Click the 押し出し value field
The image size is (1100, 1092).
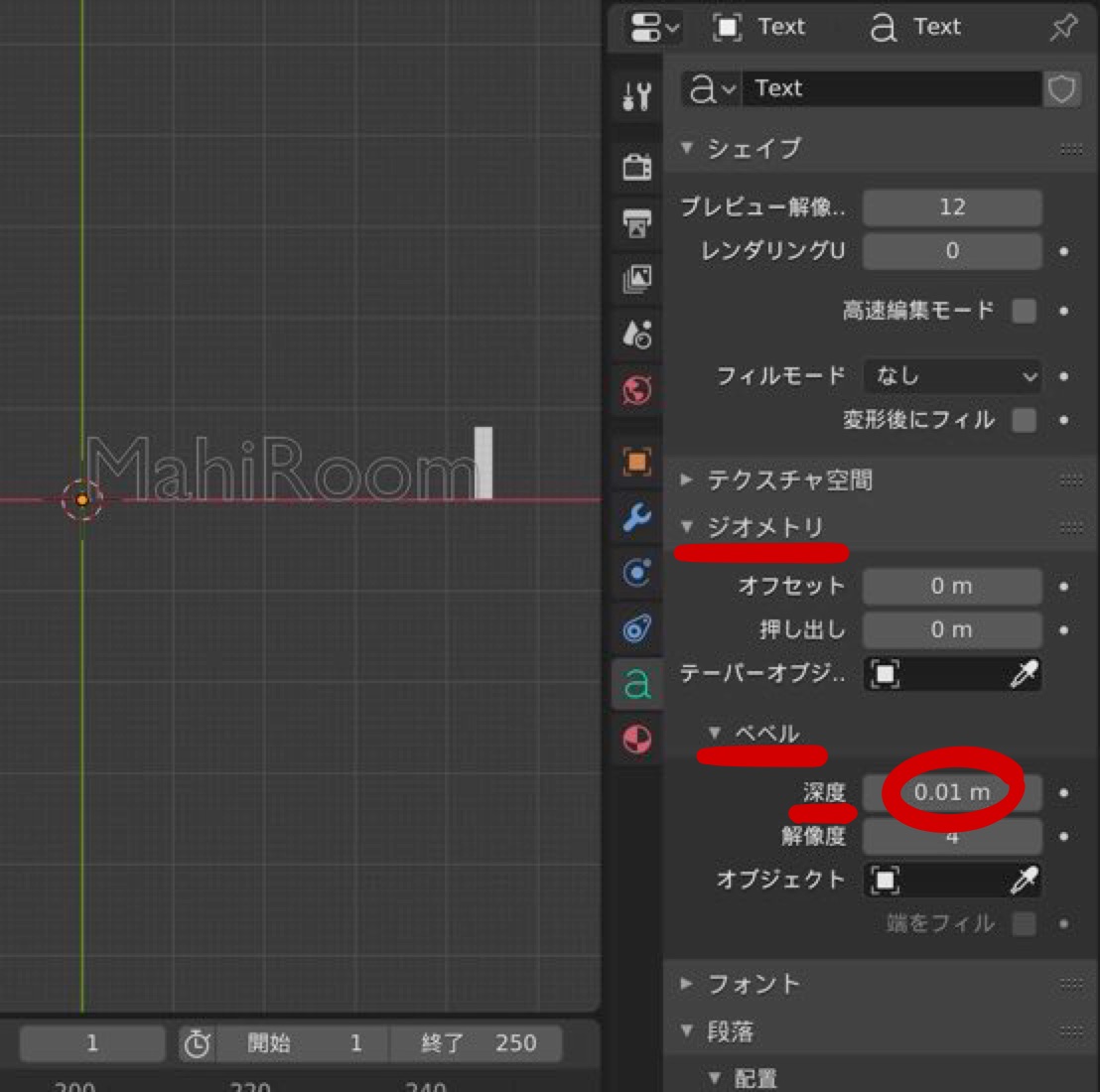pyautogui.click(x=951, y=629)
